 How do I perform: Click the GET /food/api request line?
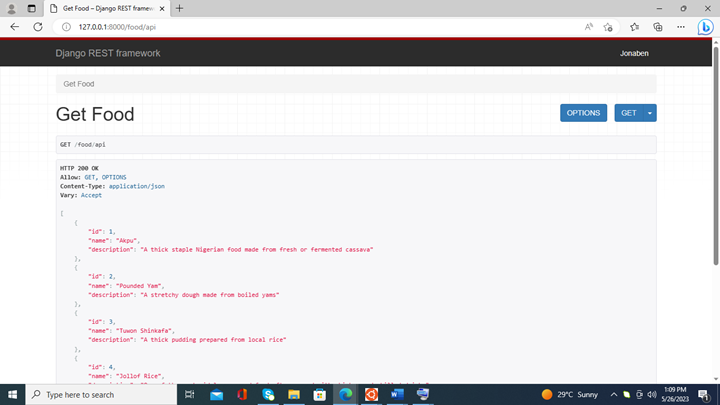(83, 145)
